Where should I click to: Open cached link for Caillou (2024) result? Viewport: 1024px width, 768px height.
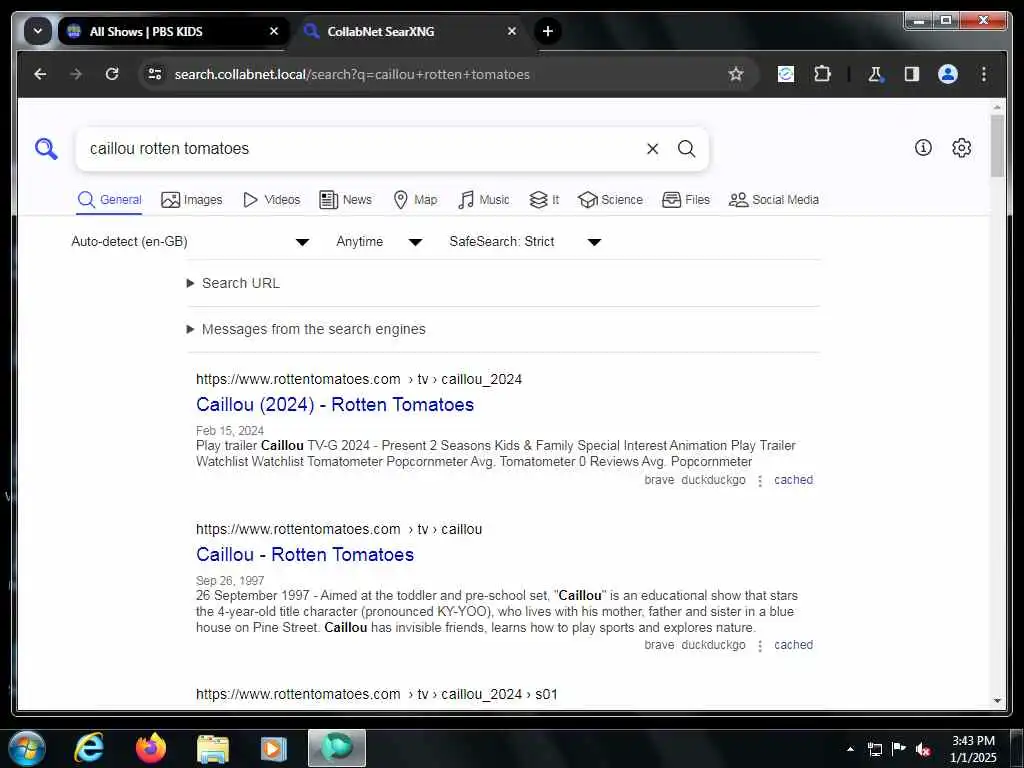pyautogui.click(x=793, y=480)
